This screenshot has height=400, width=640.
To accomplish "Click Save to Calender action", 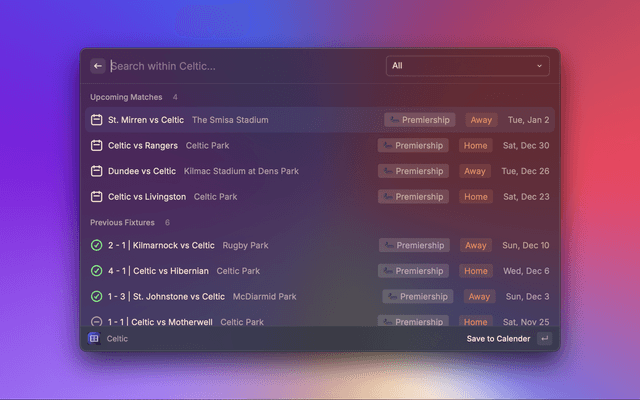I will pos(498,339).
